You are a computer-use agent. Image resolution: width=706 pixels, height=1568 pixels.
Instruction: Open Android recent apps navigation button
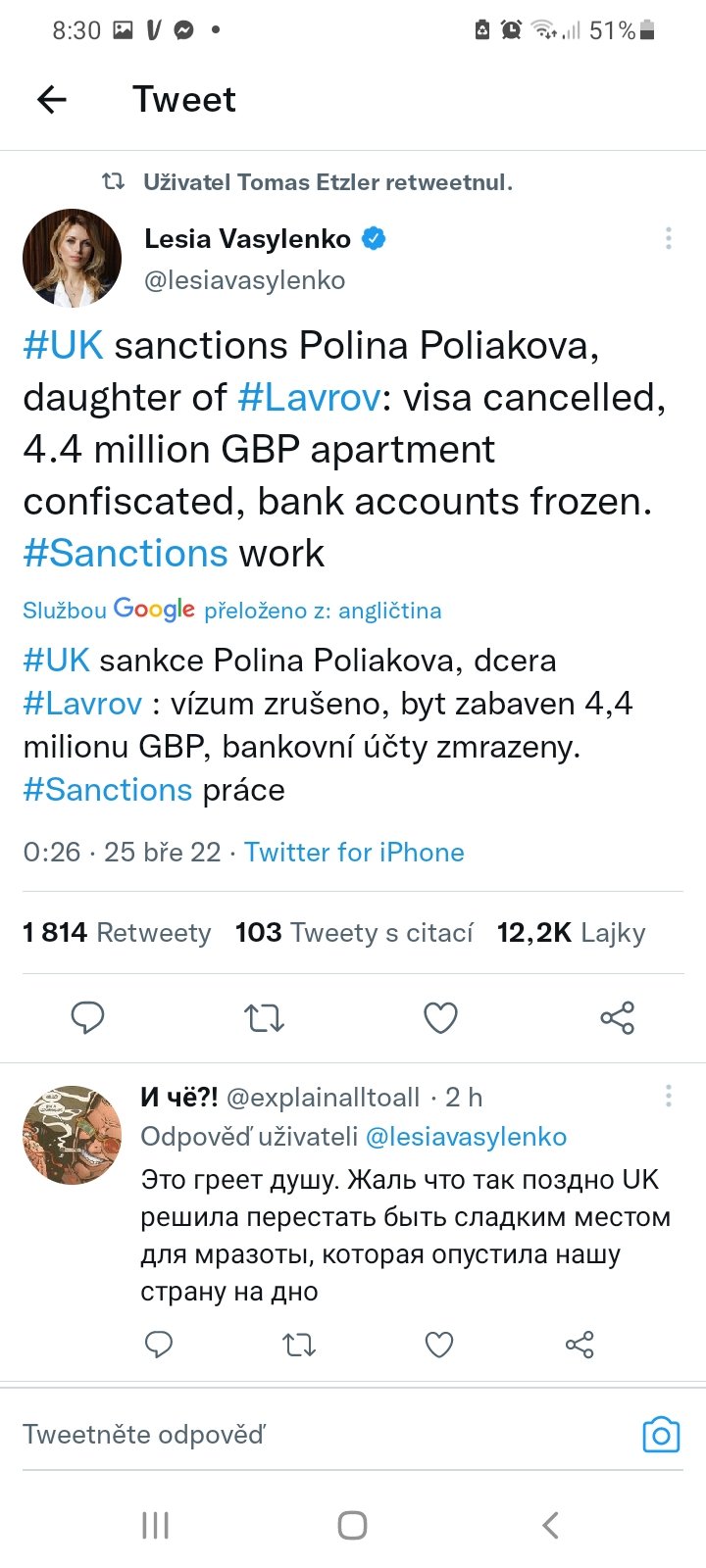coord(156,1525)
